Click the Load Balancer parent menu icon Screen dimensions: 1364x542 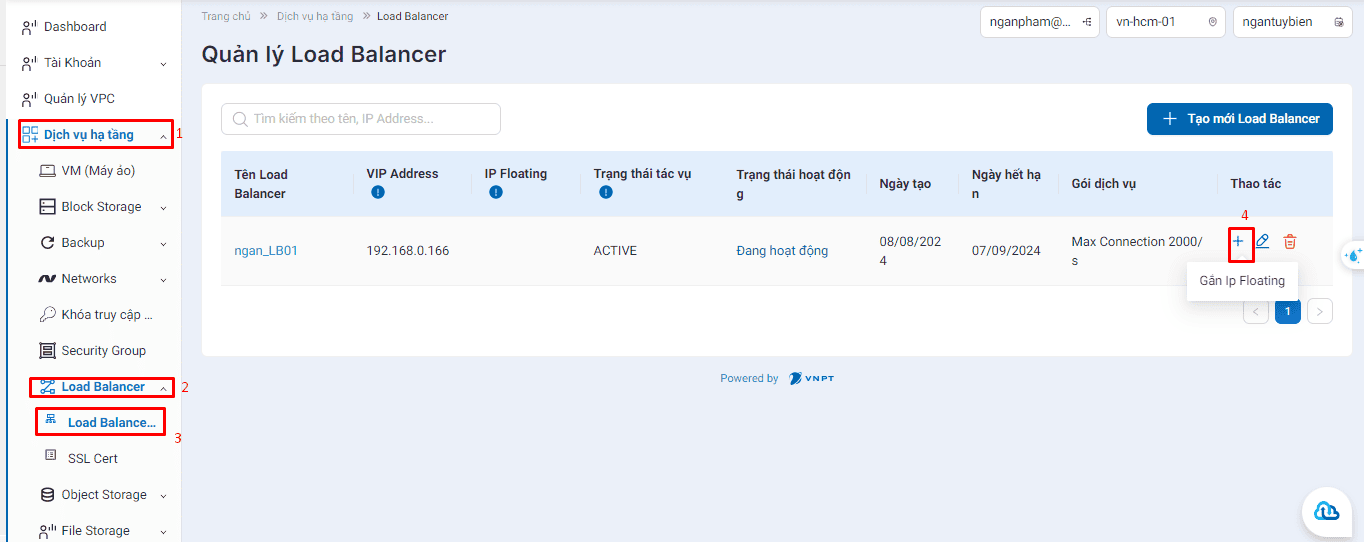[47, 387]
